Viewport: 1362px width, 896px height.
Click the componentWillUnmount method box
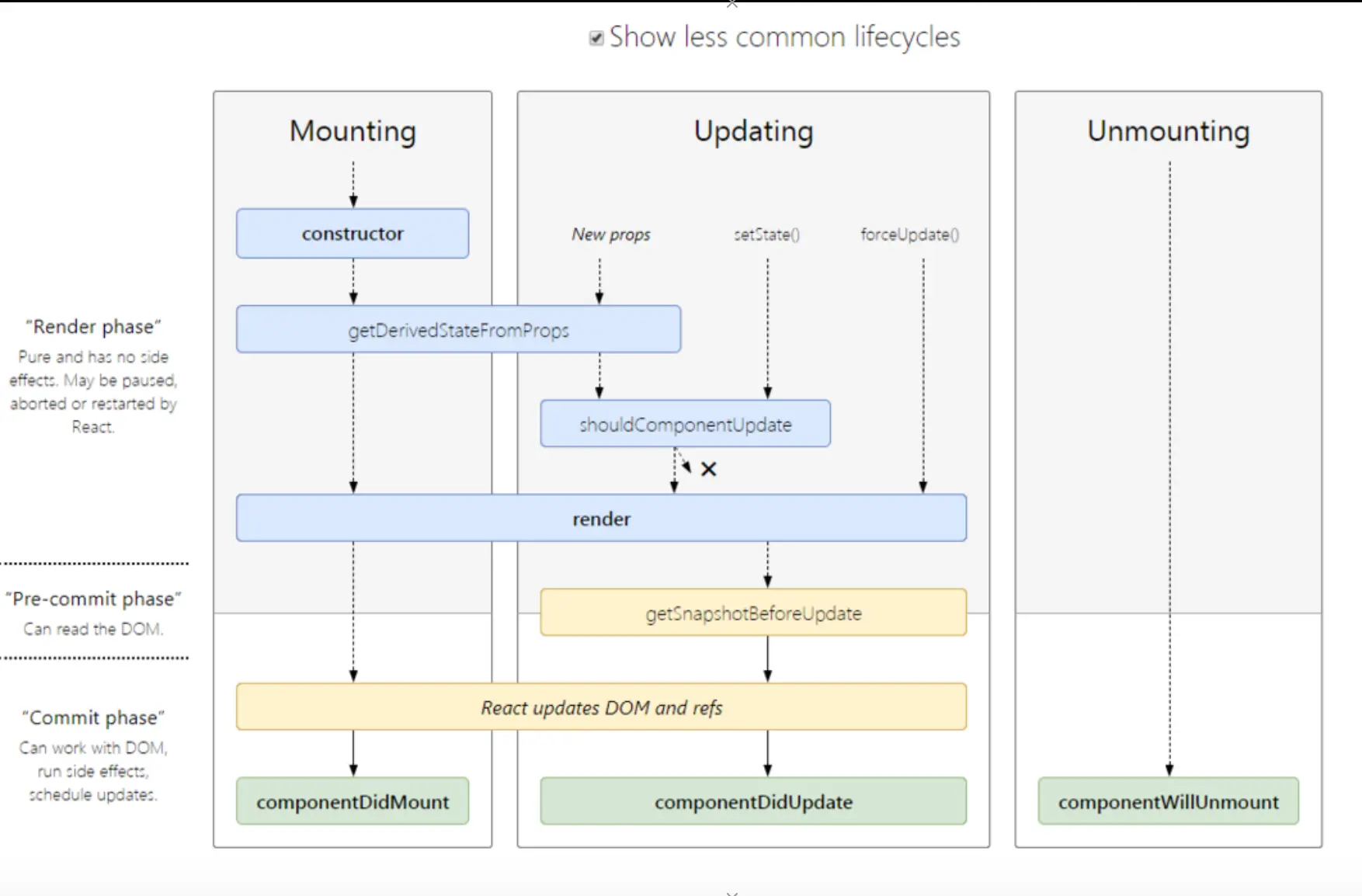coord(1168,801)
